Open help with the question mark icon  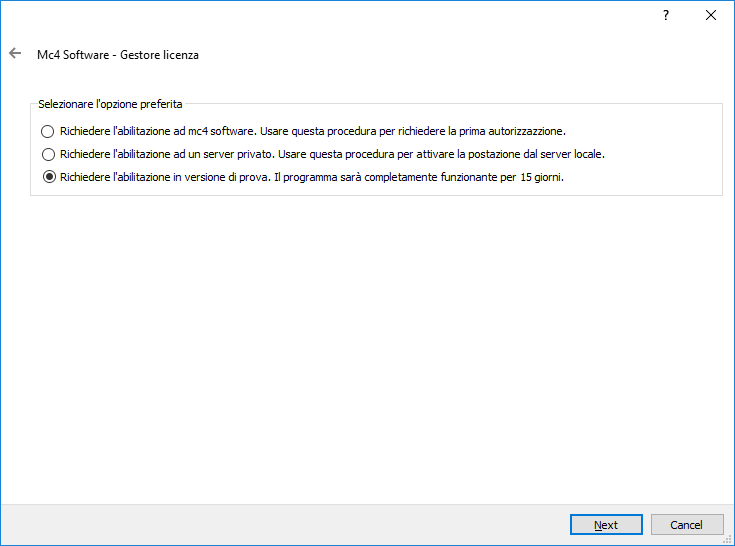(666, 16)
